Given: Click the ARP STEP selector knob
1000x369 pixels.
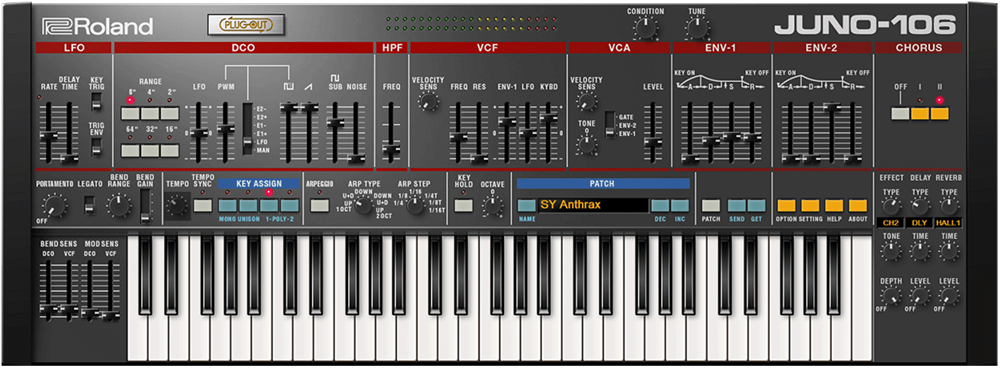Looking at the screenshot, I should (x=415, y=205).
